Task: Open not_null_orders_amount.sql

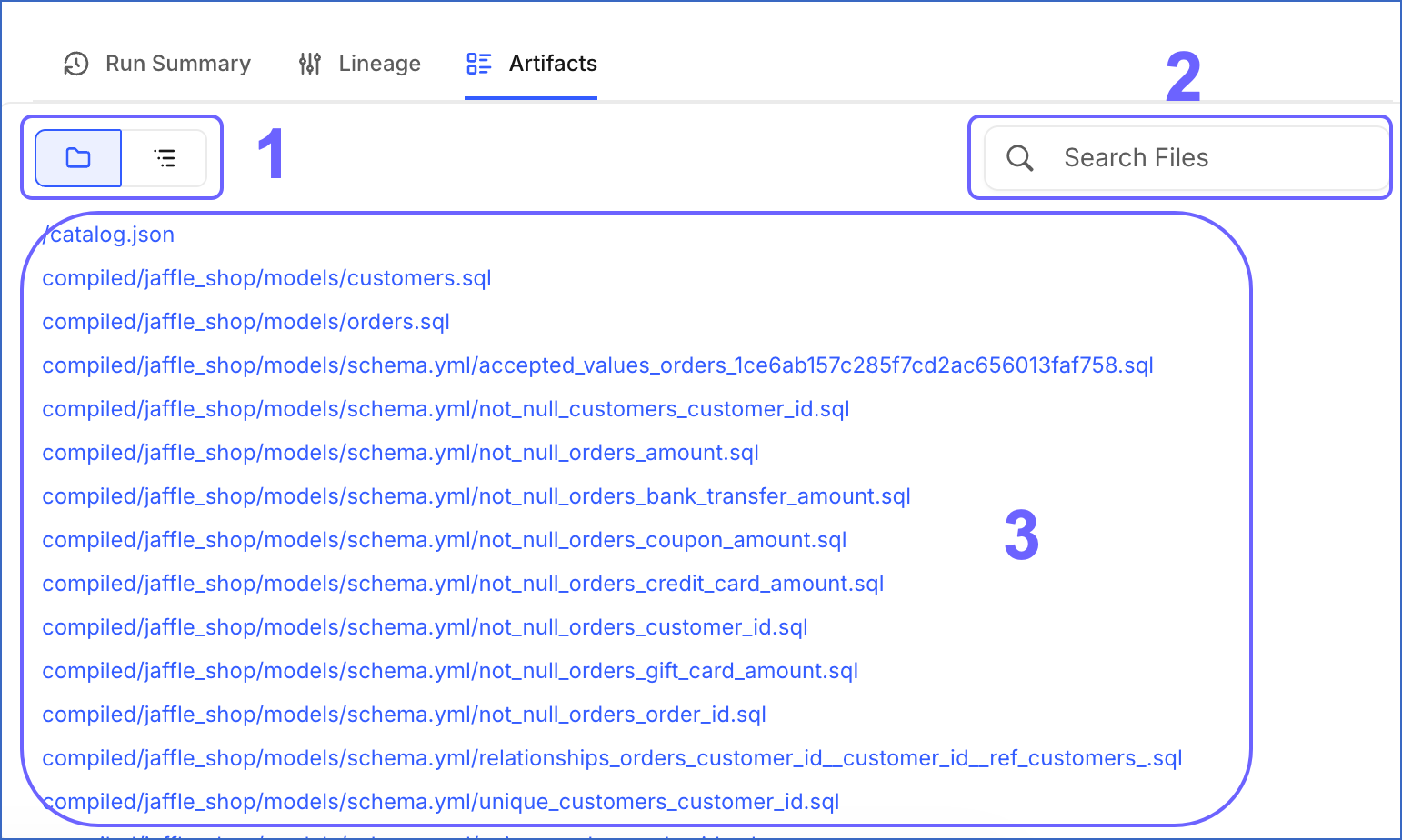Action: click(400, 453)
